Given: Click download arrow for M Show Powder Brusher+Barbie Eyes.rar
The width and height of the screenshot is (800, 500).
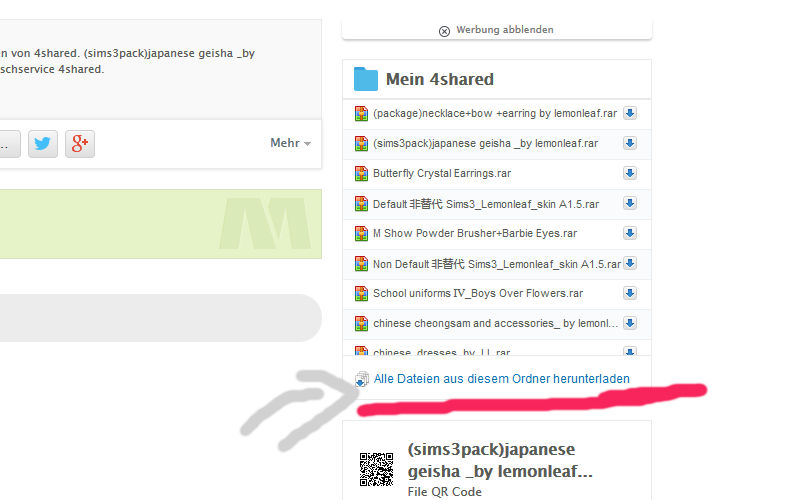Looking at the screenshot, I should pyautogui.click(x=630, y=233).
